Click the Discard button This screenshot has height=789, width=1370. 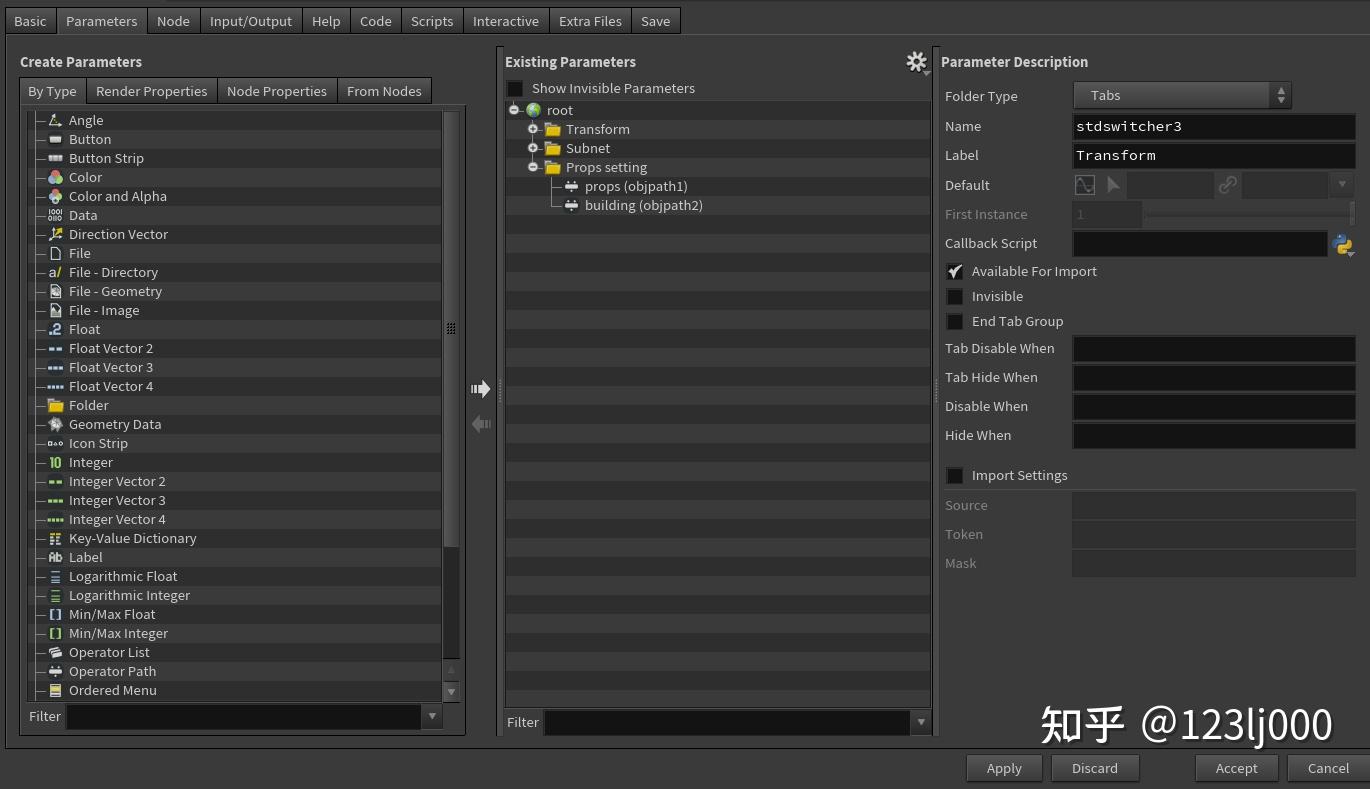(1094, 768)
